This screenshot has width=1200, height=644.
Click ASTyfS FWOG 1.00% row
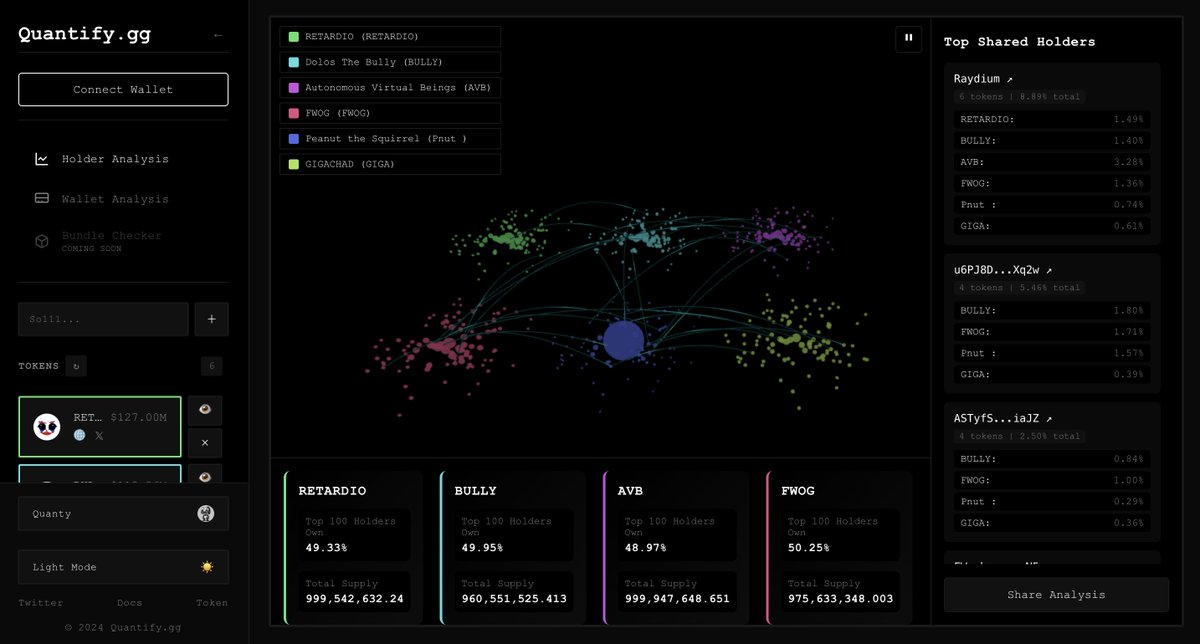coord(1052,480)
